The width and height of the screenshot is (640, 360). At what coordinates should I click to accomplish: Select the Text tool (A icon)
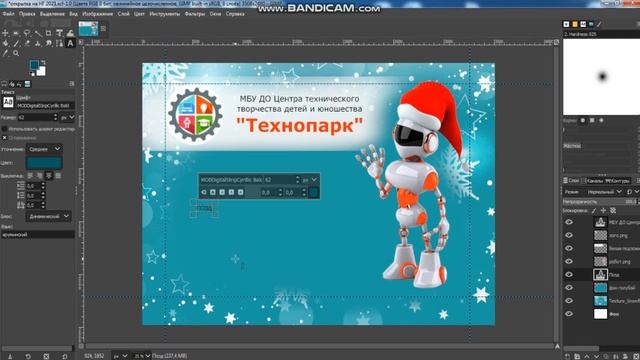(70, 43)
